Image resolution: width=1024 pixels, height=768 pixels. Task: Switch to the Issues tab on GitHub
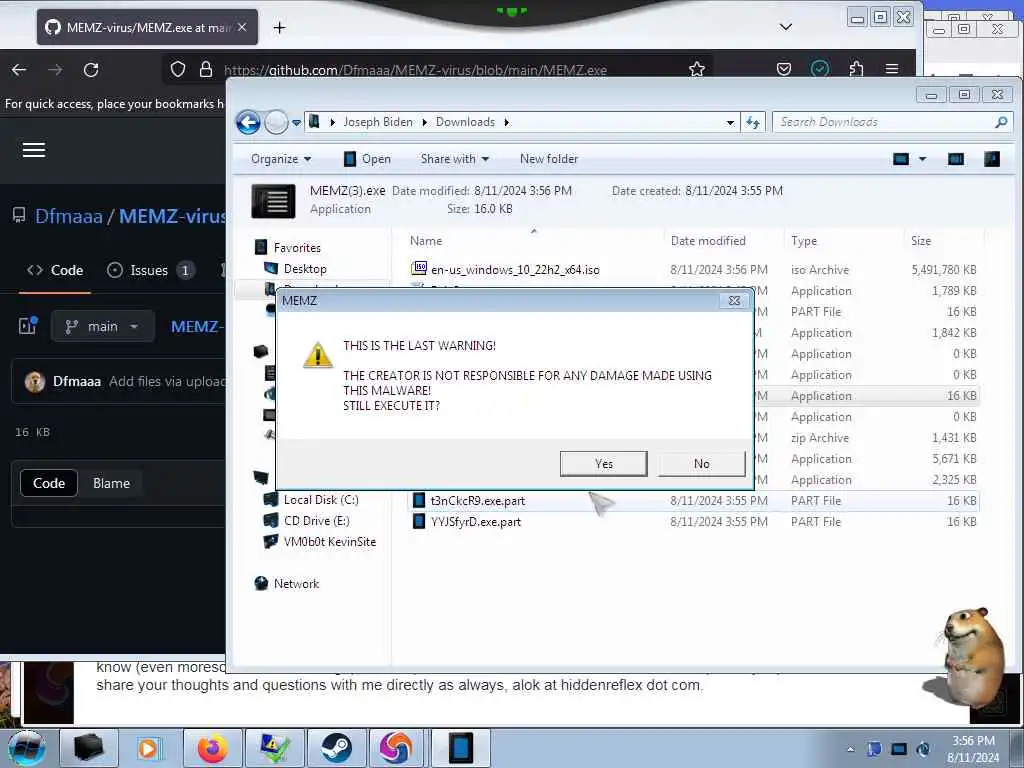tap(151, 270)
